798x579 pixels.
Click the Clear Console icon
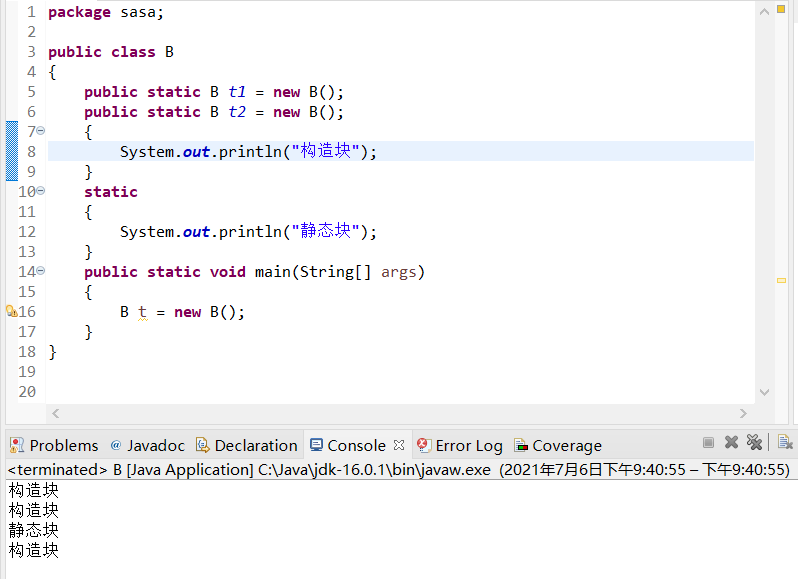[x=785, y=442]
